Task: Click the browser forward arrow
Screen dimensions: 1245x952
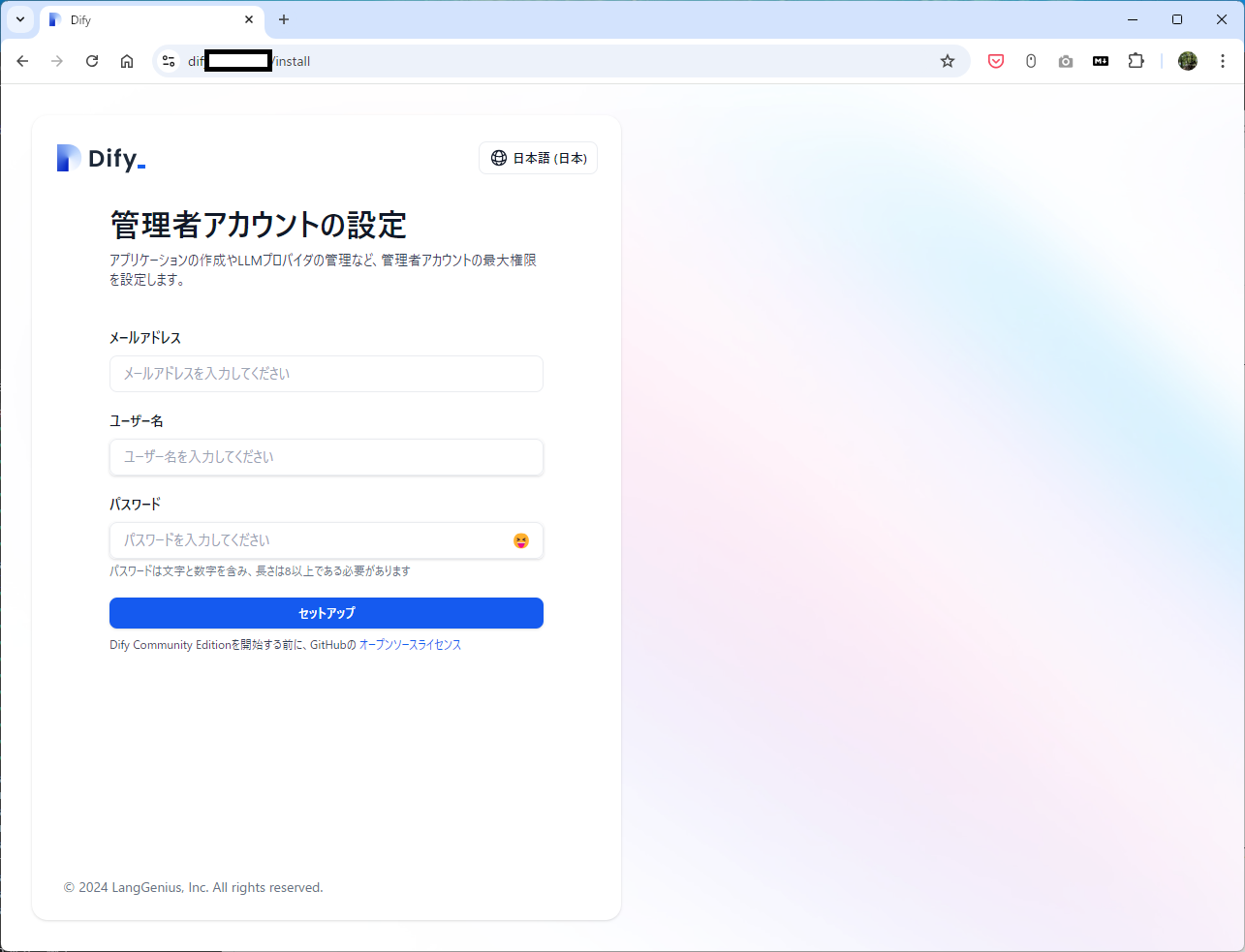Action: 57,61
